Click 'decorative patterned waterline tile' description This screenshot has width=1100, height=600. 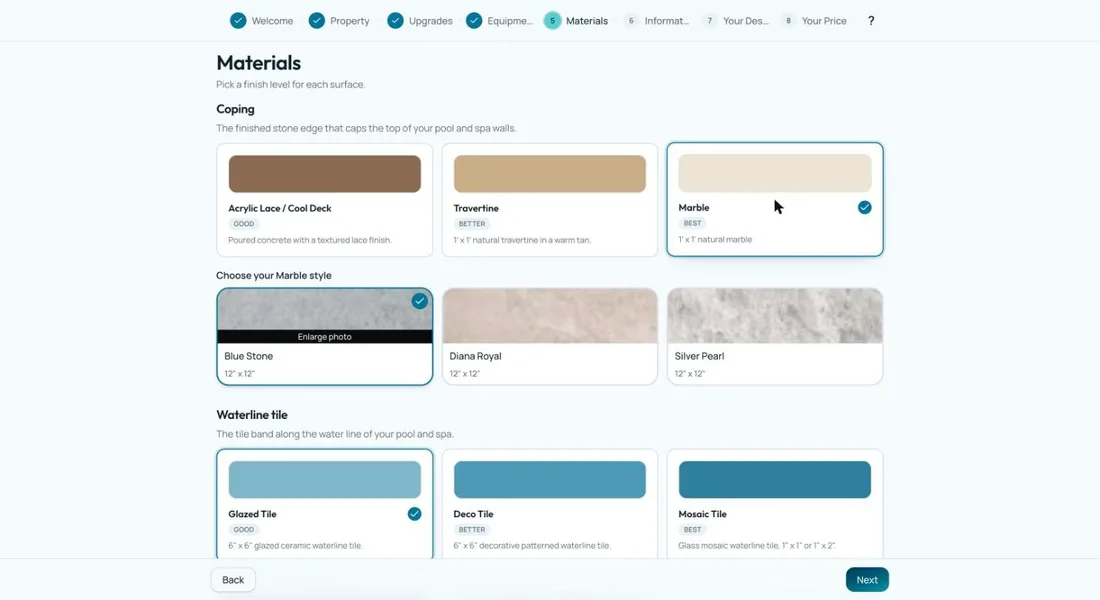click(x=532, y=546)
